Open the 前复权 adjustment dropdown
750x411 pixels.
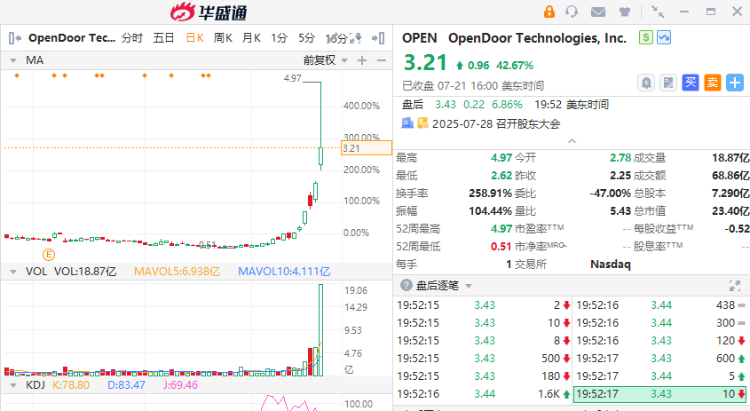click(325, 60)
